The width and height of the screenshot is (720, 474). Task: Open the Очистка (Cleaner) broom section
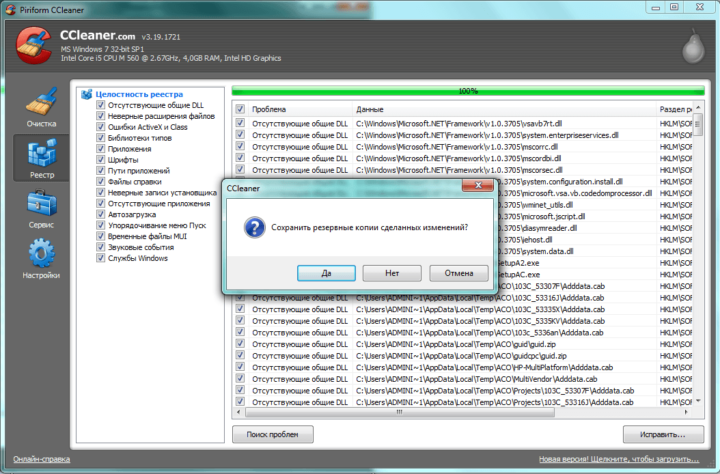click(41, 108)
